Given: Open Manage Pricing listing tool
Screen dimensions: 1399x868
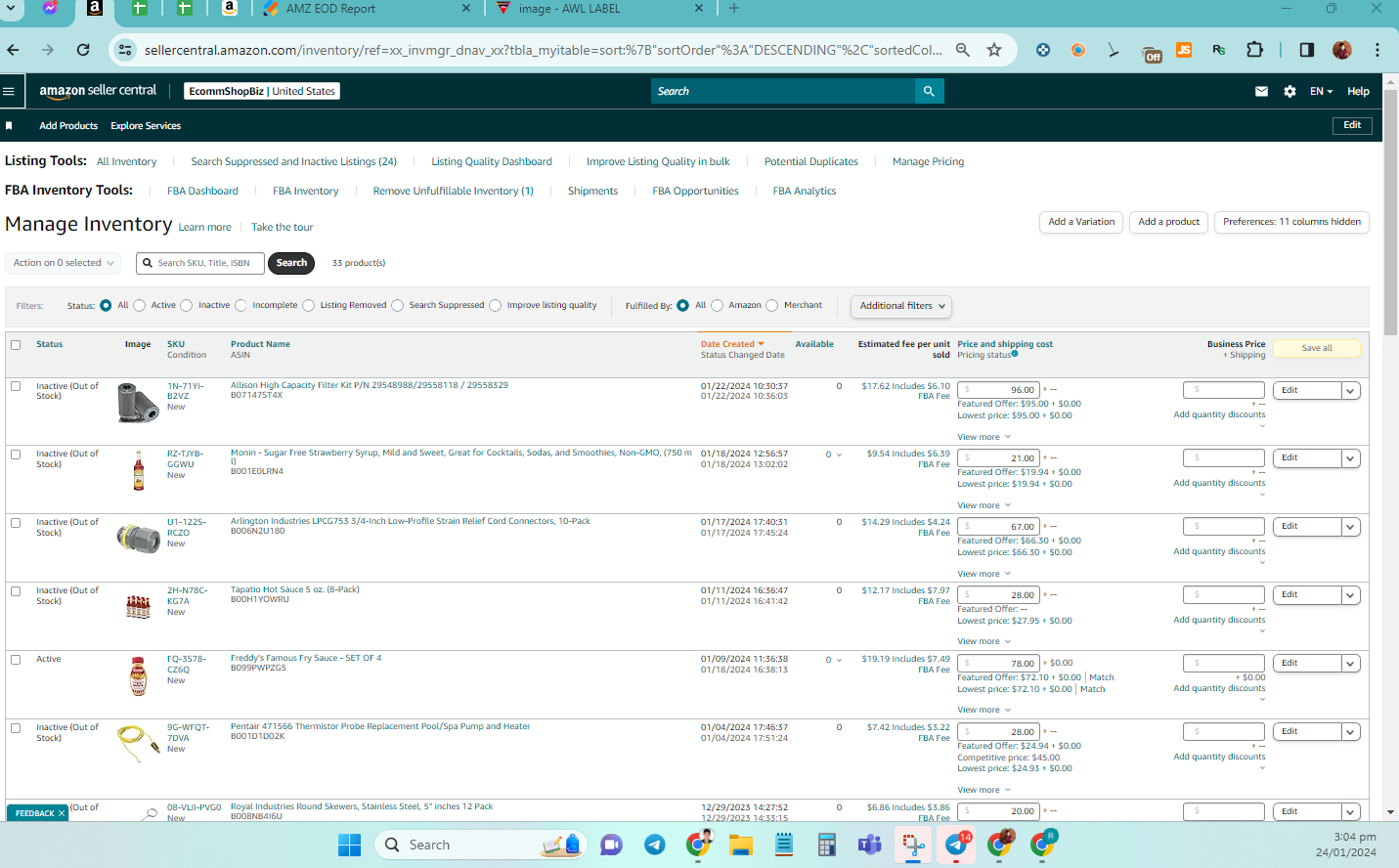Looking at the screenshot, I should (x=928, y=162).
